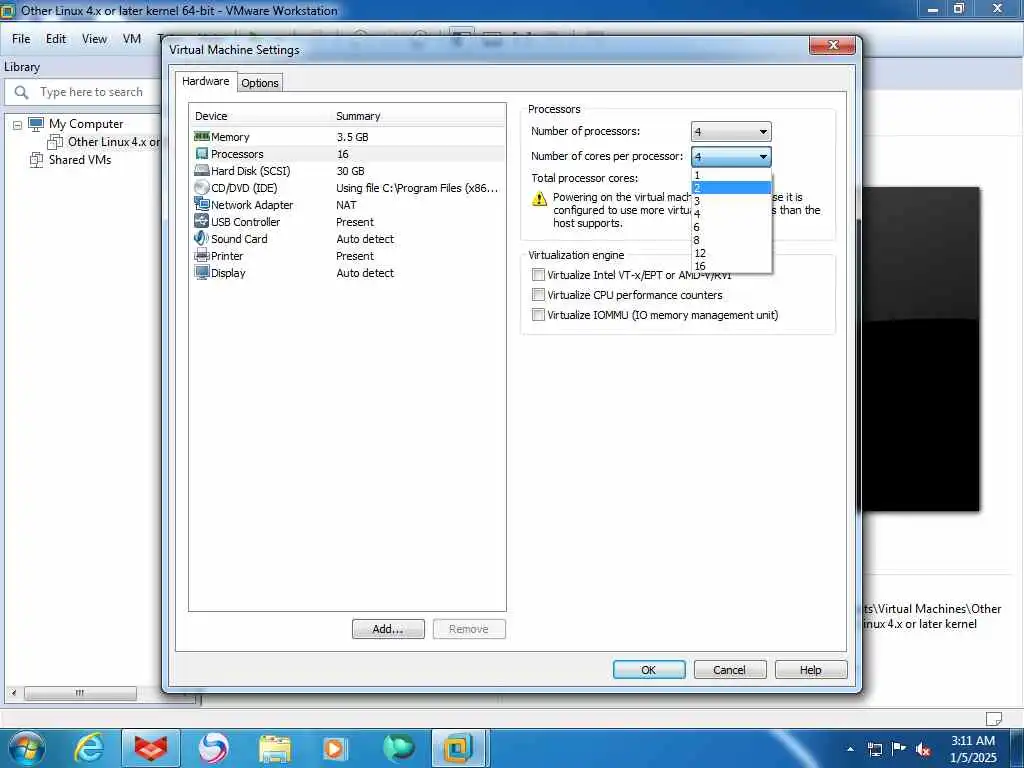Image resolution: width=1024 pixels, height=768 pixels.
Task: Select the Memory 3.5 GB summary cell
Action: (x=353, y=137)
